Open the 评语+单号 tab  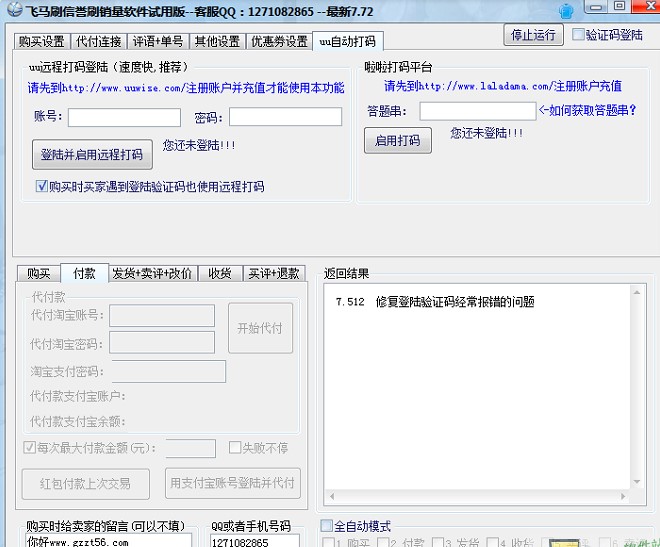click(158, 41)
